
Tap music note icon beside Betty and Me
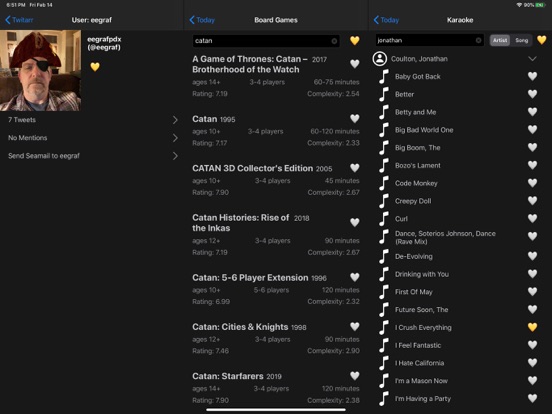(384, 112)
